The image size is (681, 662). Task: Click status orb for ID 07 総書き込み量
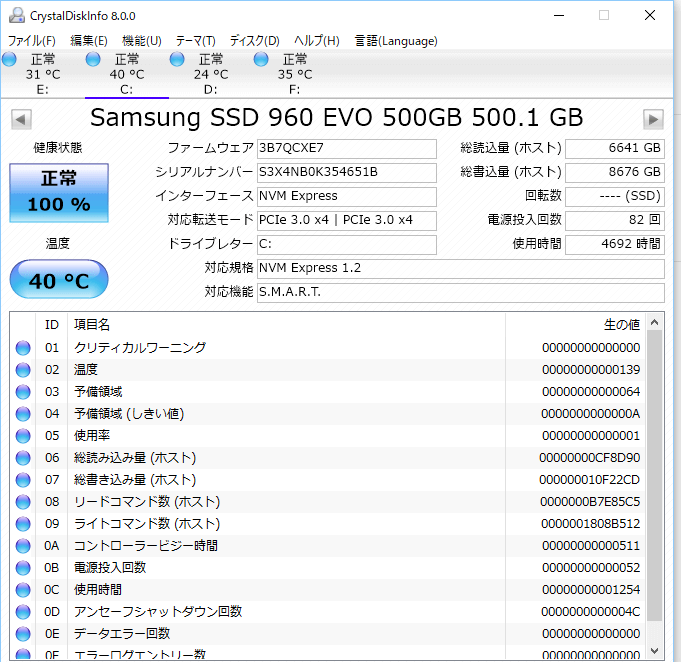click(x=23, y=480)
